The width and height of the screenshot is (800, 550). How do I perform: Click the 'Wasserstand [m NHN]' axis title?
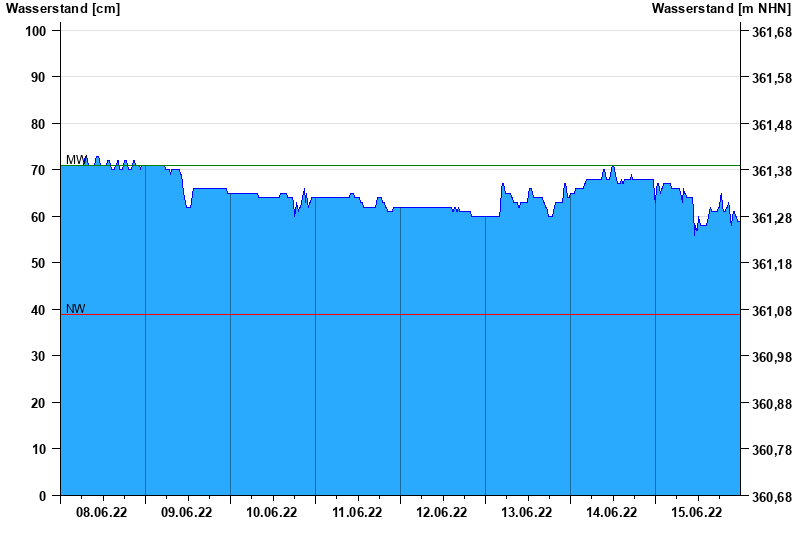tap(721, 9)
